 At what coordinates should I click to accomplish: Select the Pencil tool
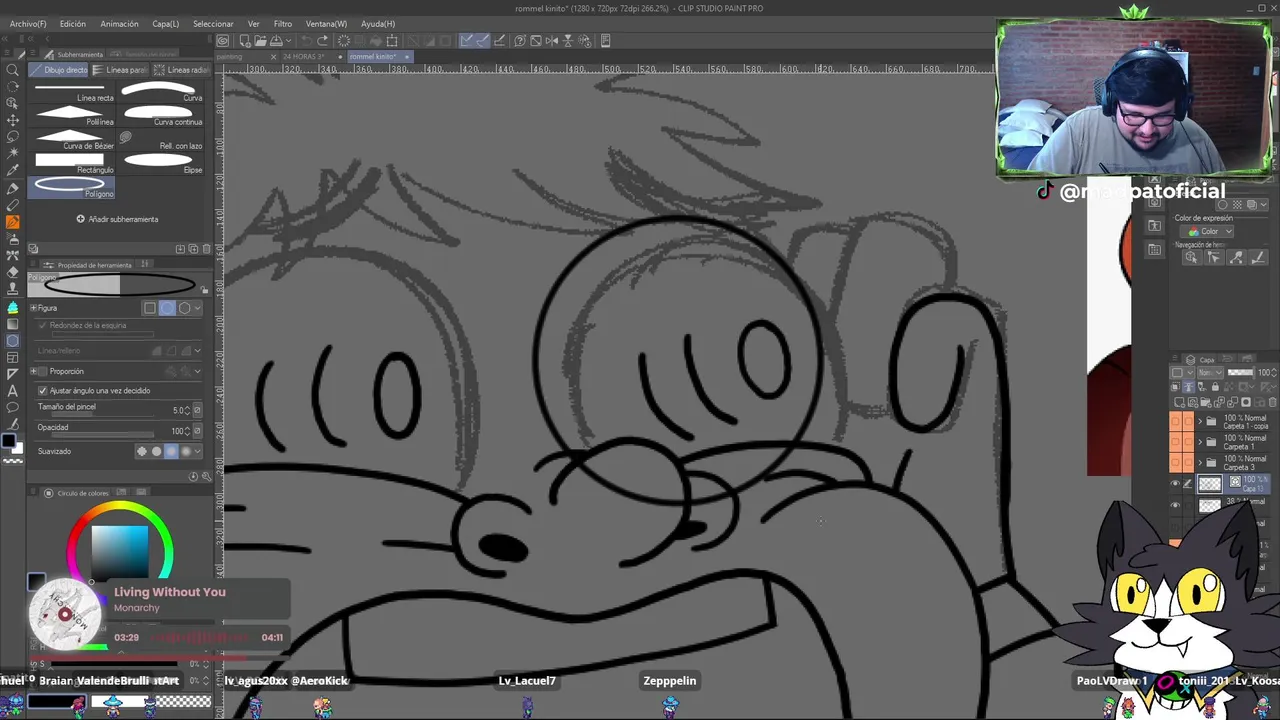(x=13, y=205)
